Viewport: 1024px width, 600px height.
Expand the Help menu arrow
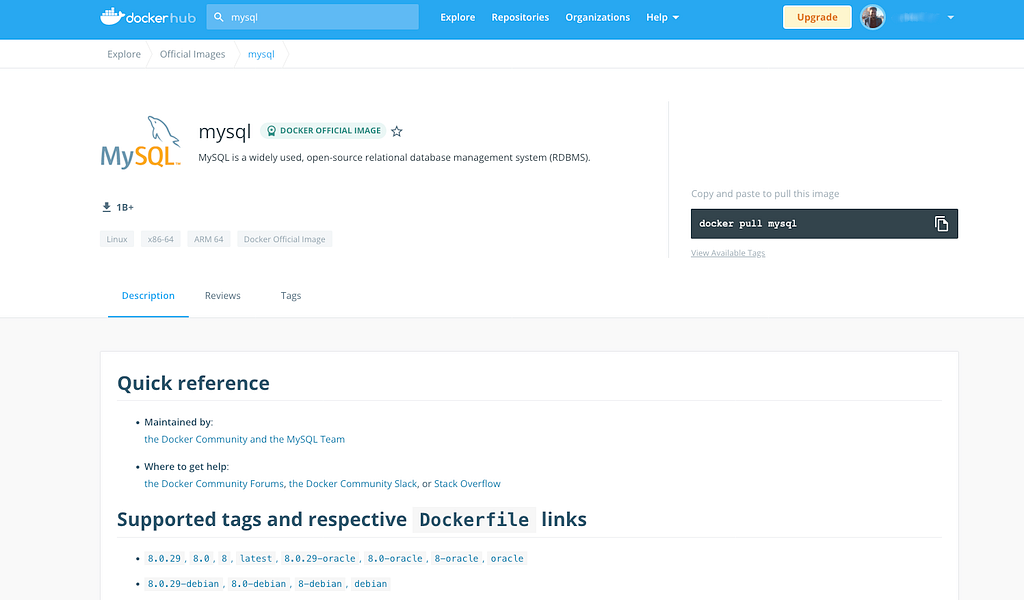point(676,18)
